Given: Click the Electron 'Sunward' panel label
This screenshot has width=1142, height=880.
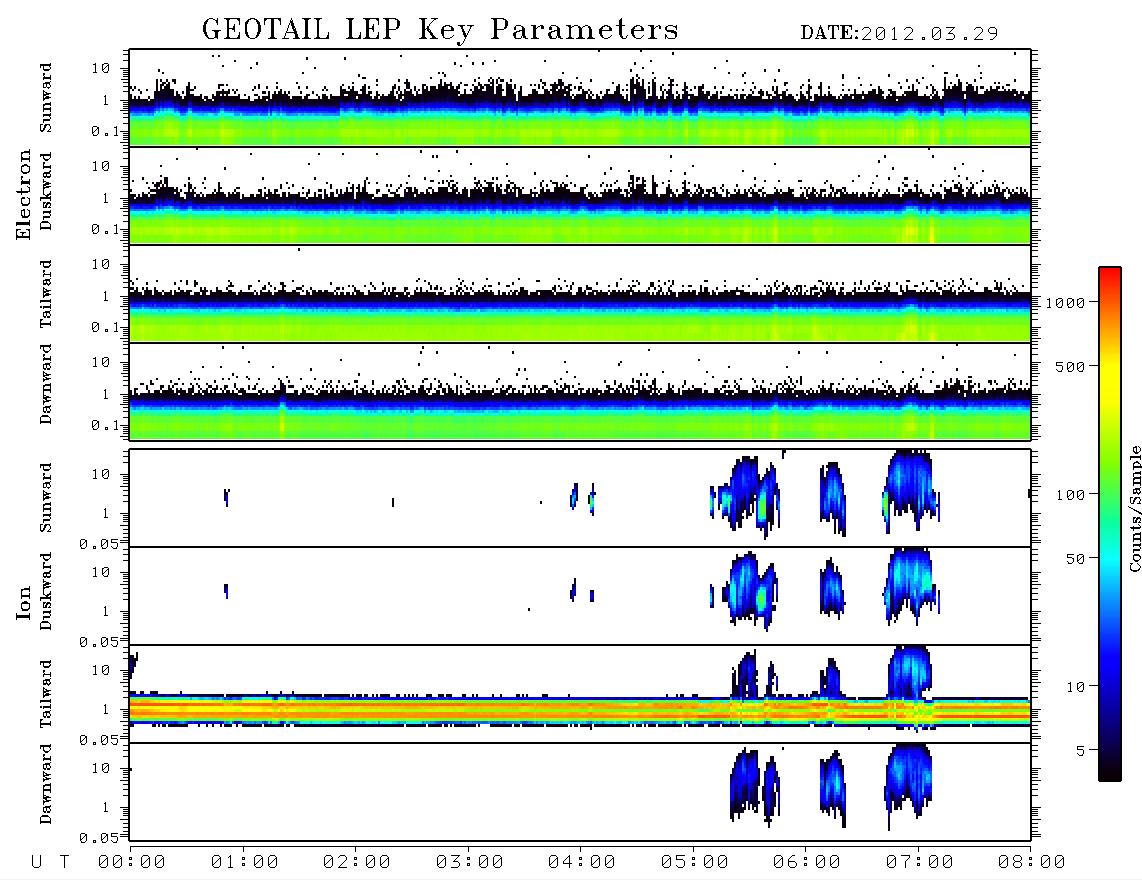Looking at the screenshot, I should pyautogui.click(x=46, y=98).
